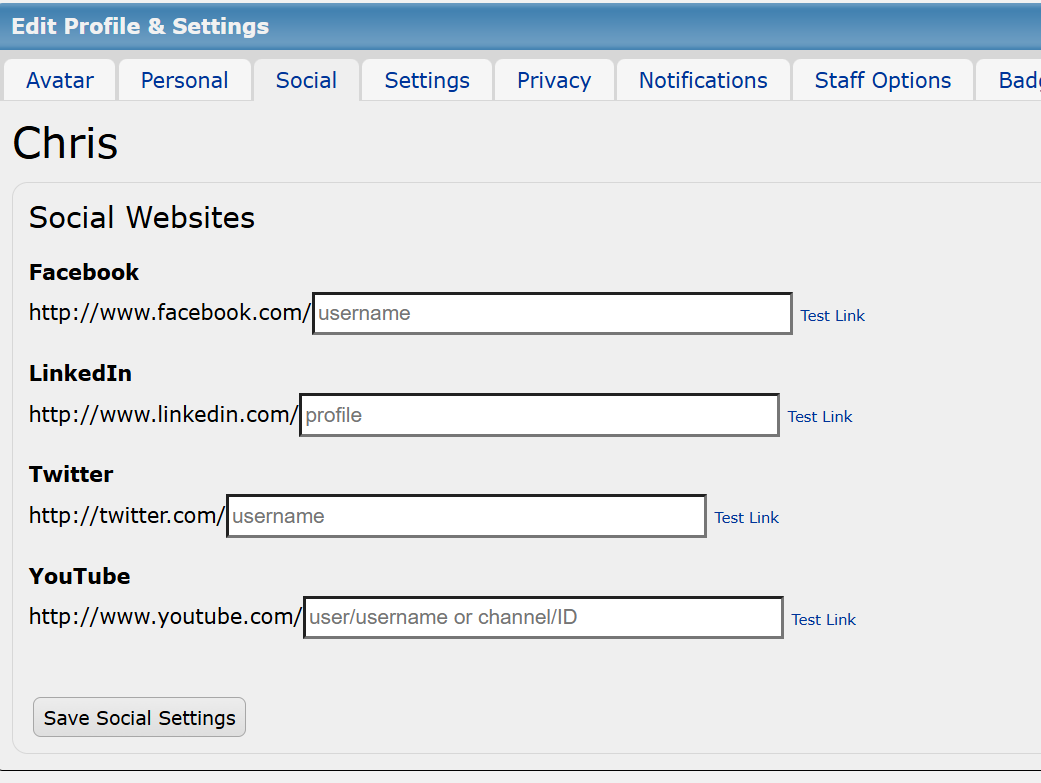This screenshot has width=1041, height=783.
Task: Test the Twitter link
Action: [x=746, y=517]
